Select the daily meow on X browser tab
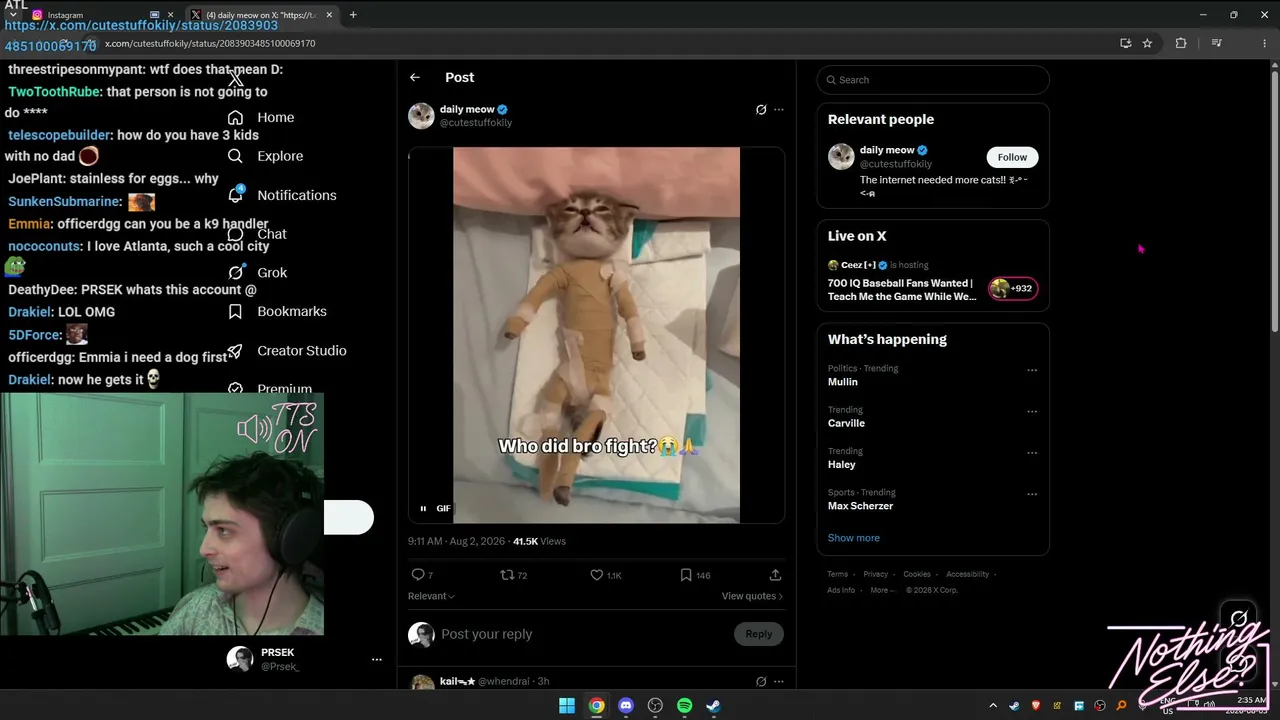This screenshot has width=1280, height=720. (260, 15)
